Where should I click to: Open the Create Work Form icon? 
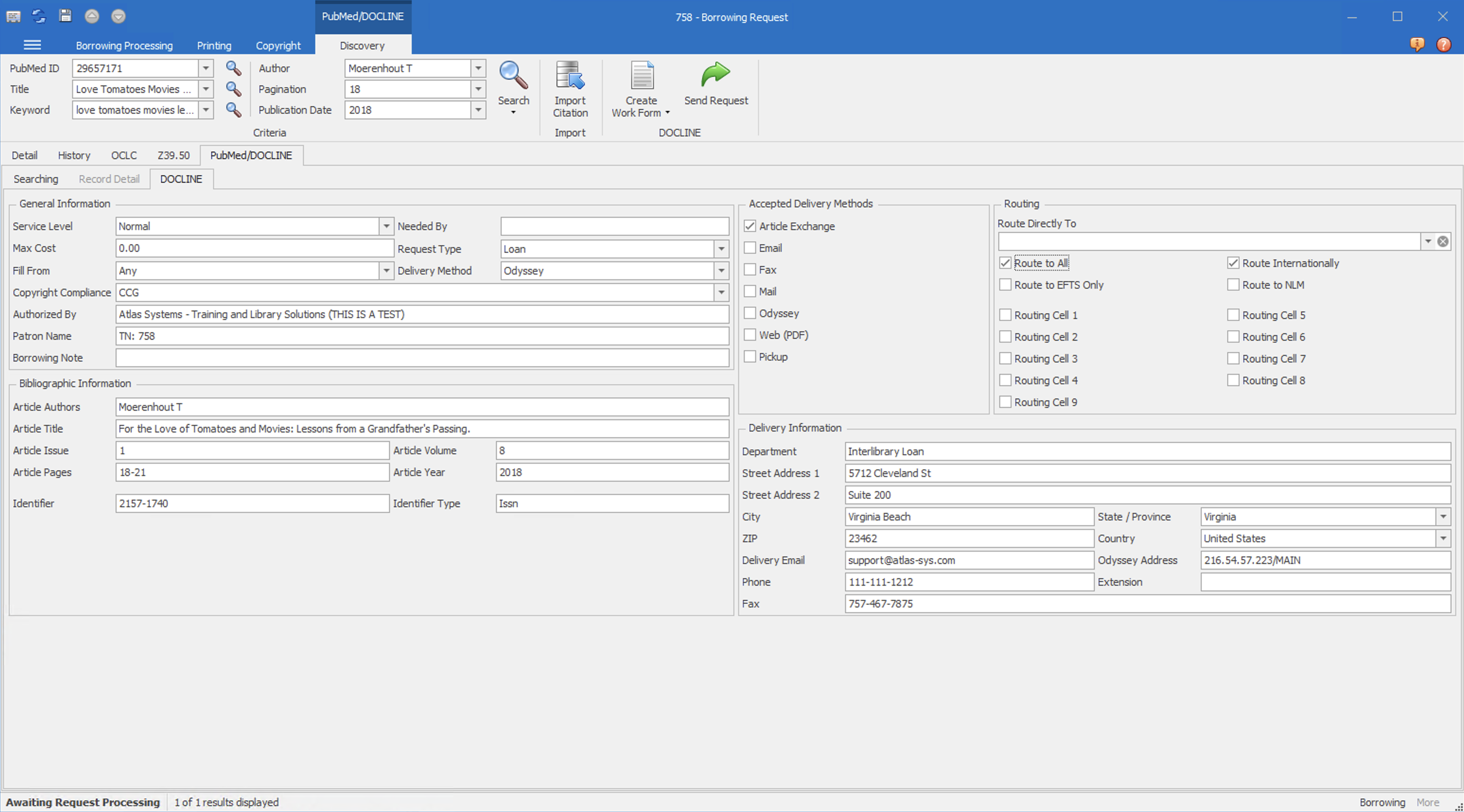tap(642, 76)
